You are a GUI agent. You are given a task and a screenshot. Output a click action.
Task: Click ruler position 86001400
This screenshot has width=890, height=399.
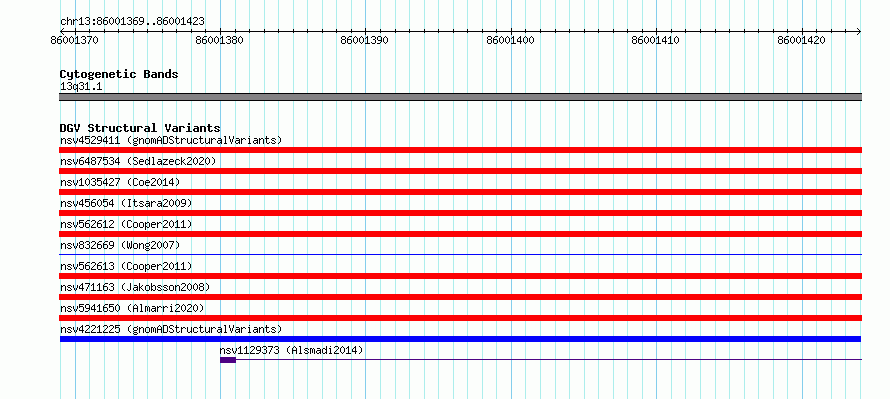coord(510,41)
